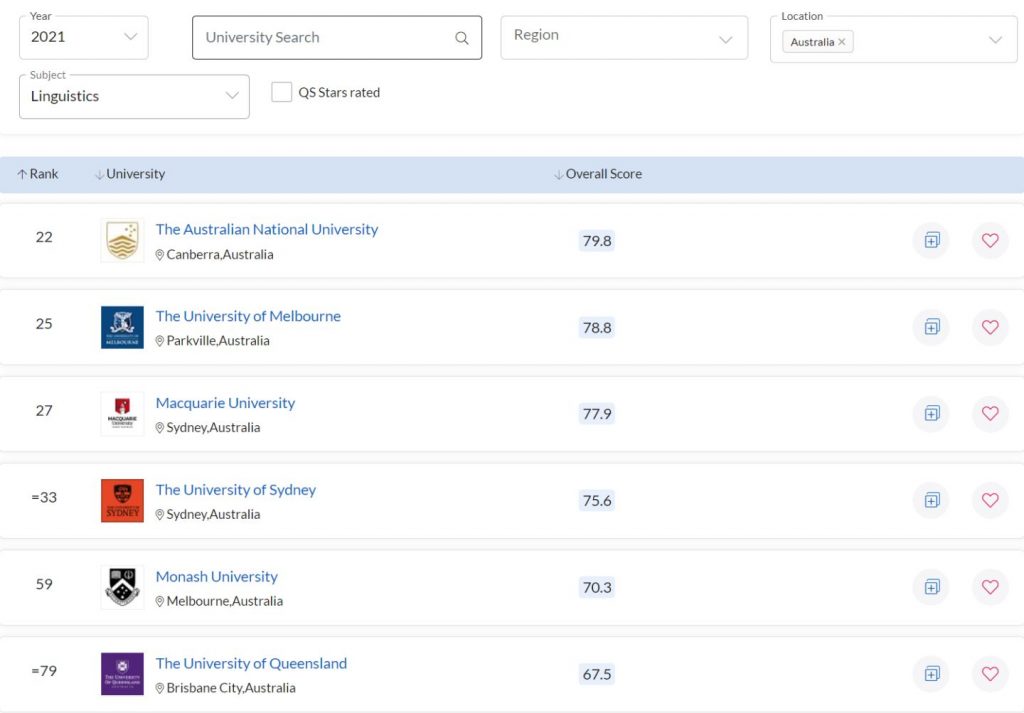Open the Year dropdown showing 2021
This screenshot has height=713, width=1024.
tap(84, 37)
